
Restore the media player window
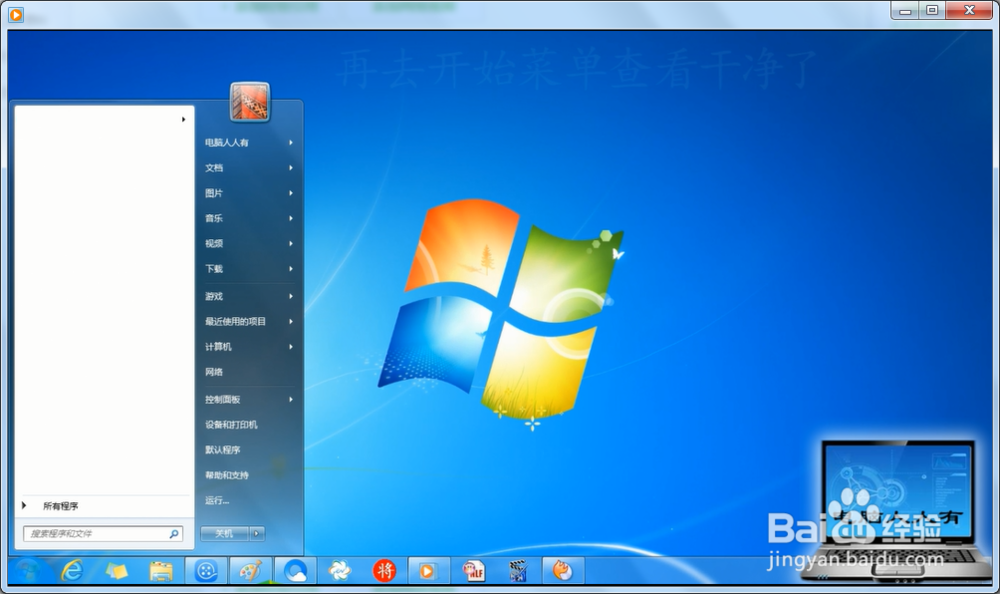[x=932, y=11]
